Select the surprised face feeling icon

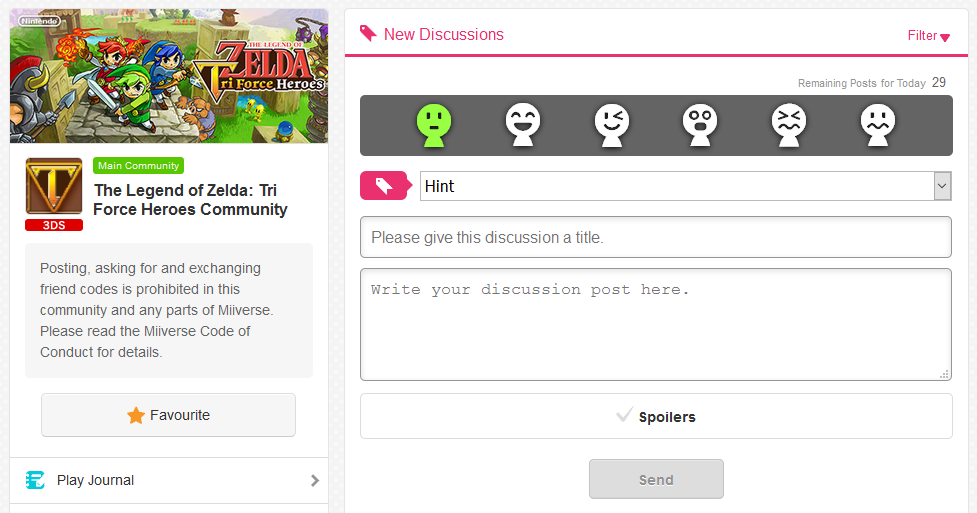point(700,125)
